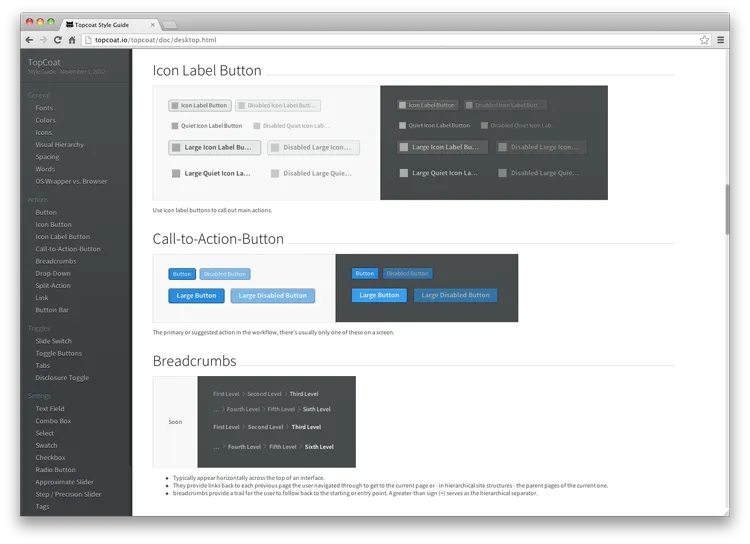This screenshot has width=750, height=544.
Task: Select Breadcrumbs in the sidebar
Action: pos(56,261)
